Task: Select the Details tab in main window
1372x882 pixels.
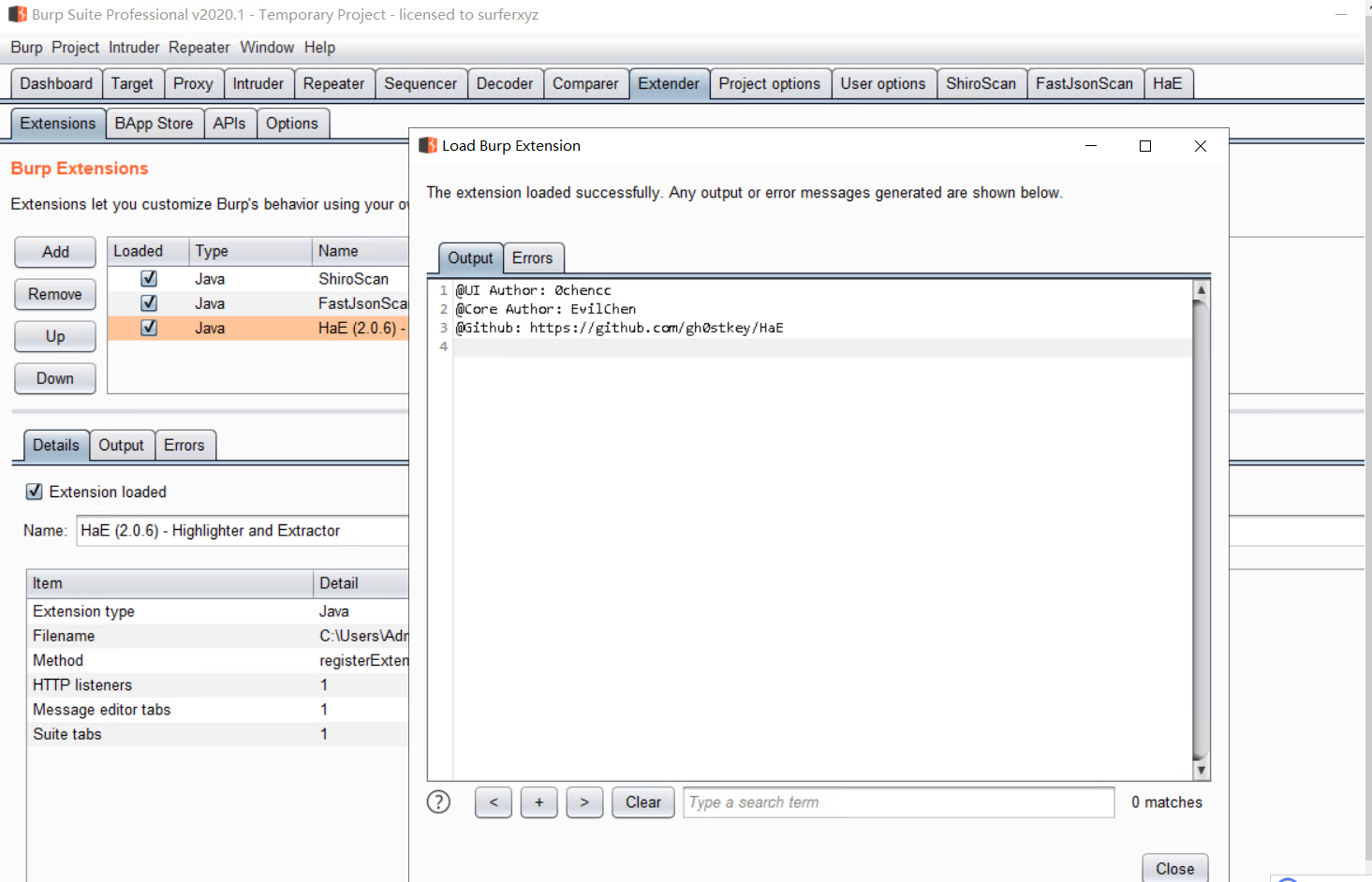Action: 56,446
